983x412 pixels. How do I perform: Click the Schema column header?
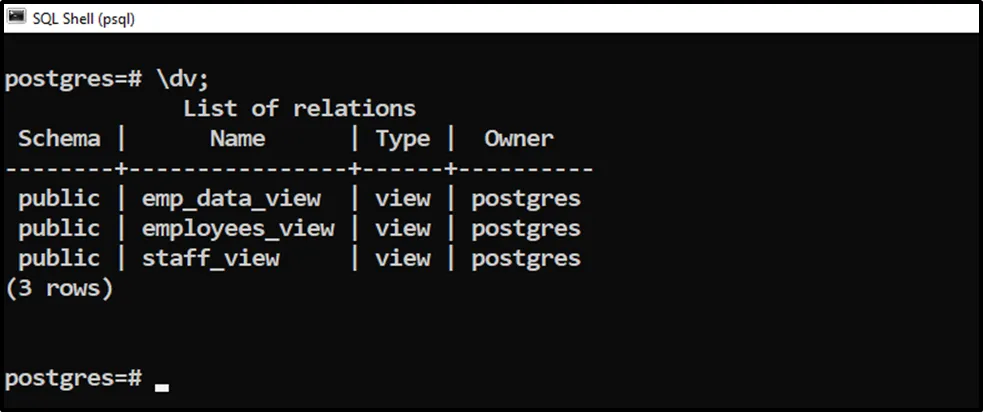pyautogui.click(x=59, y=139)
